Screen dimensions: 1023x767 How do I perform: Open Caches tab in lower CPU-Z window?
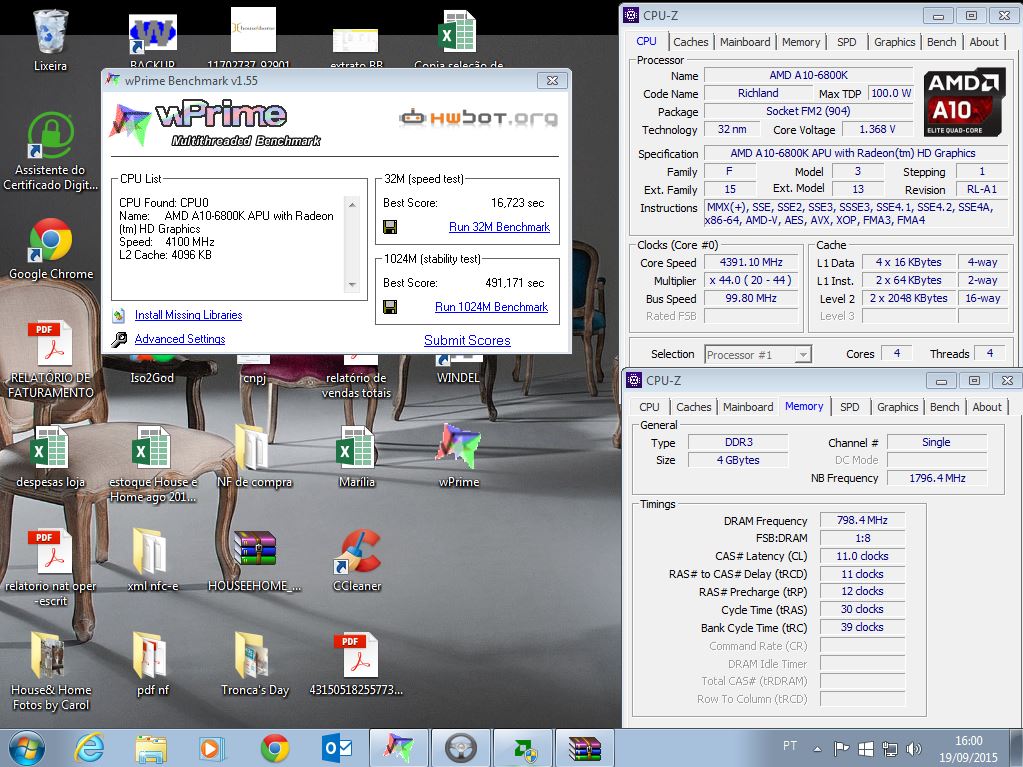pos(694,407)
